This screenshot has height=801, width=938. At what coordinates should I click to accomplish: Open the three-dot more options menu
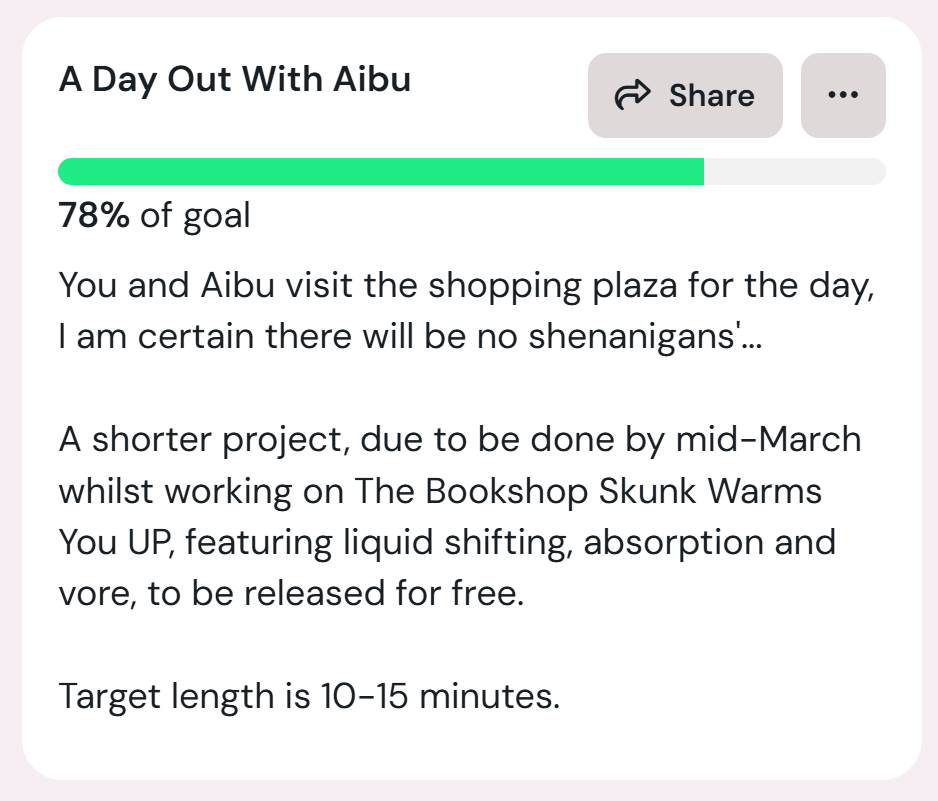[843, 96]
